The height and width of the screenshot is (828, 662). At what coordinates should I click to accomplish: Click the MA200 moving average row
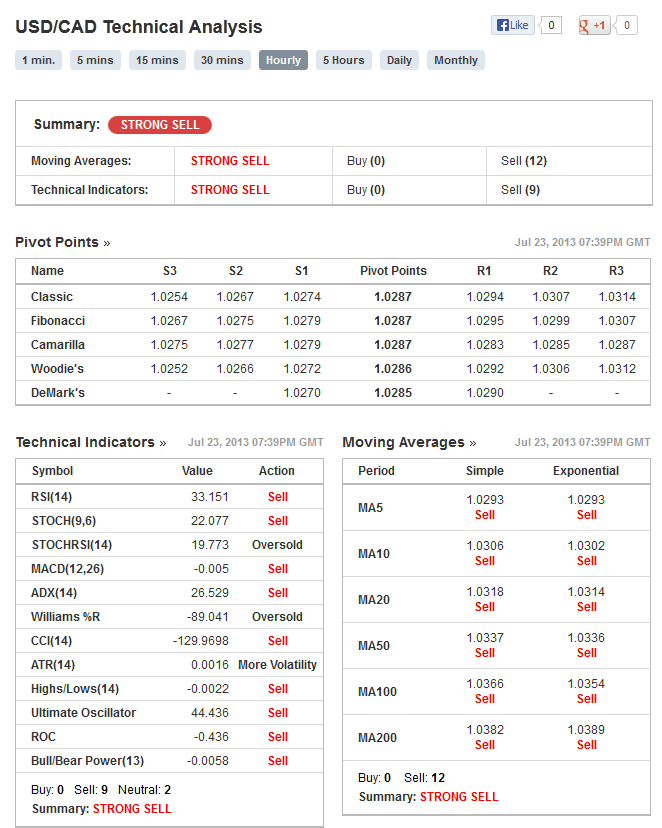496,738
